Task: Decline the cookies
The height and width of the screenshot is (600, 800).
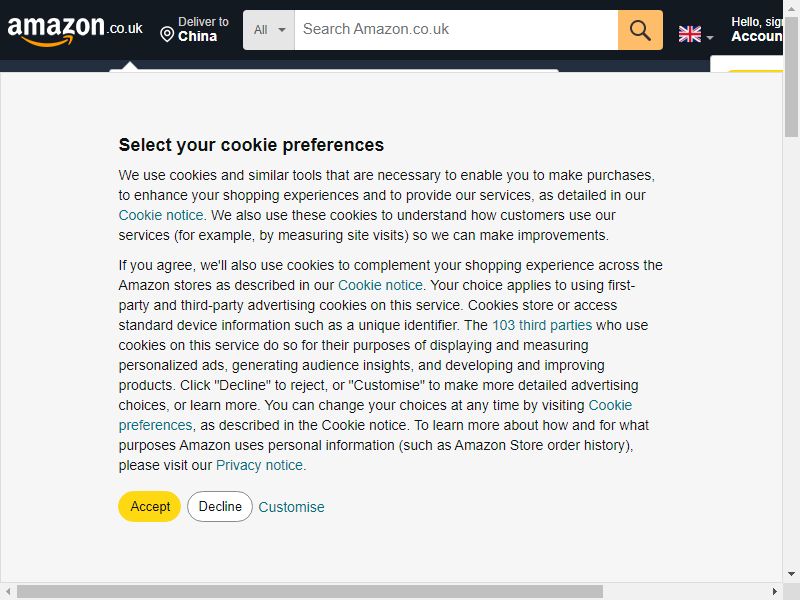Action: [x=220, y=506]
